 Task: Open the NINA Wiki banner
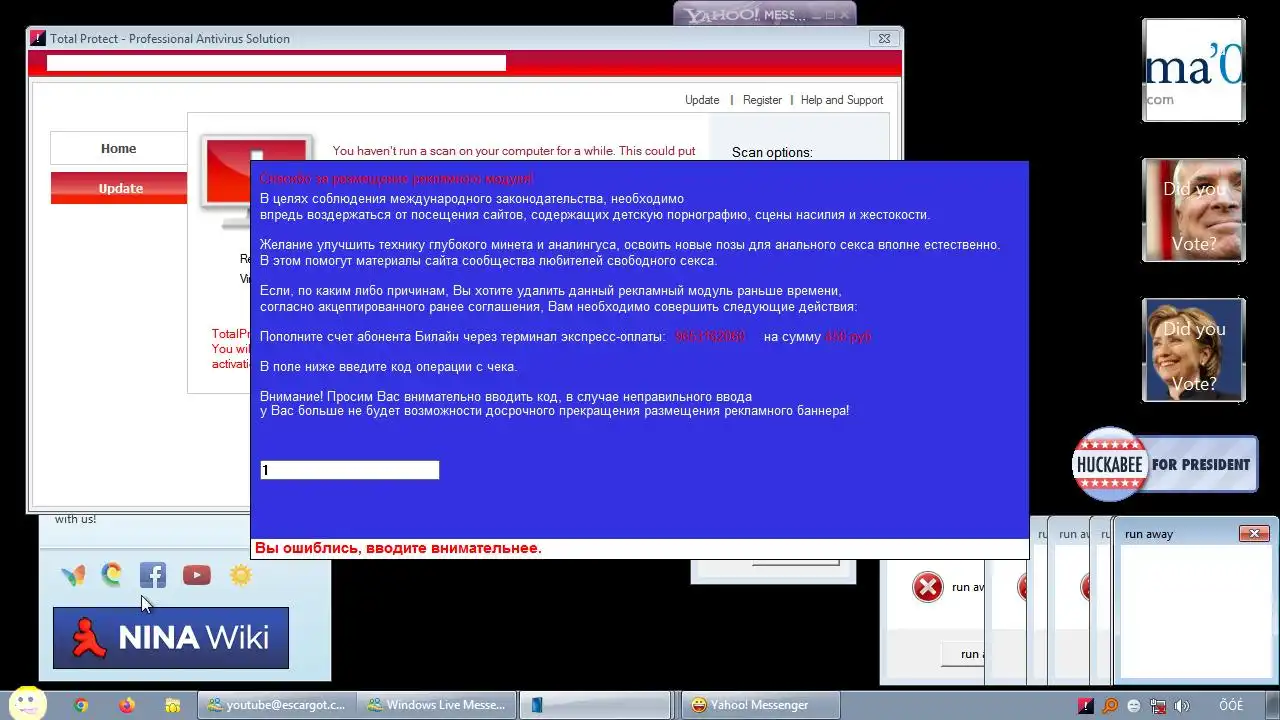coord(171,638)
